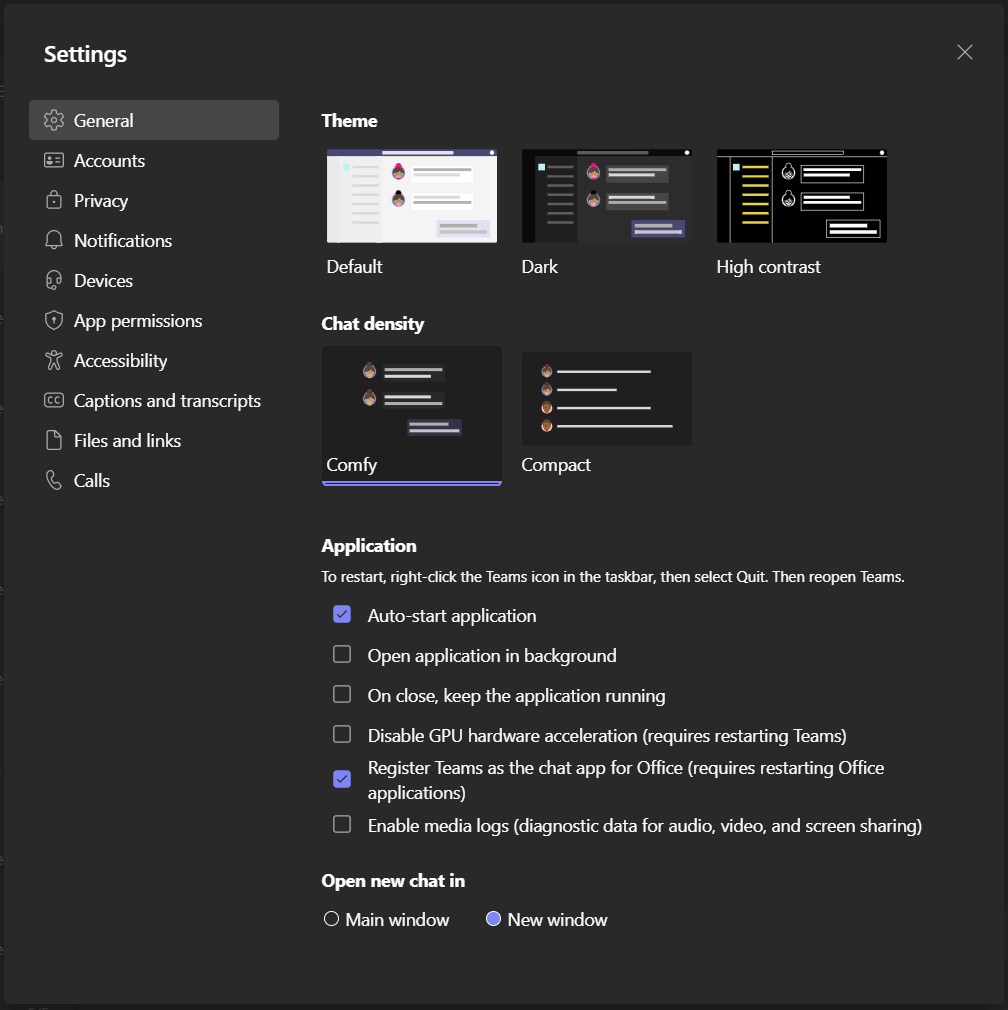This screenshot has height=1010, width=1008.
Task: Disable Auto-start application
Action: 342,614
